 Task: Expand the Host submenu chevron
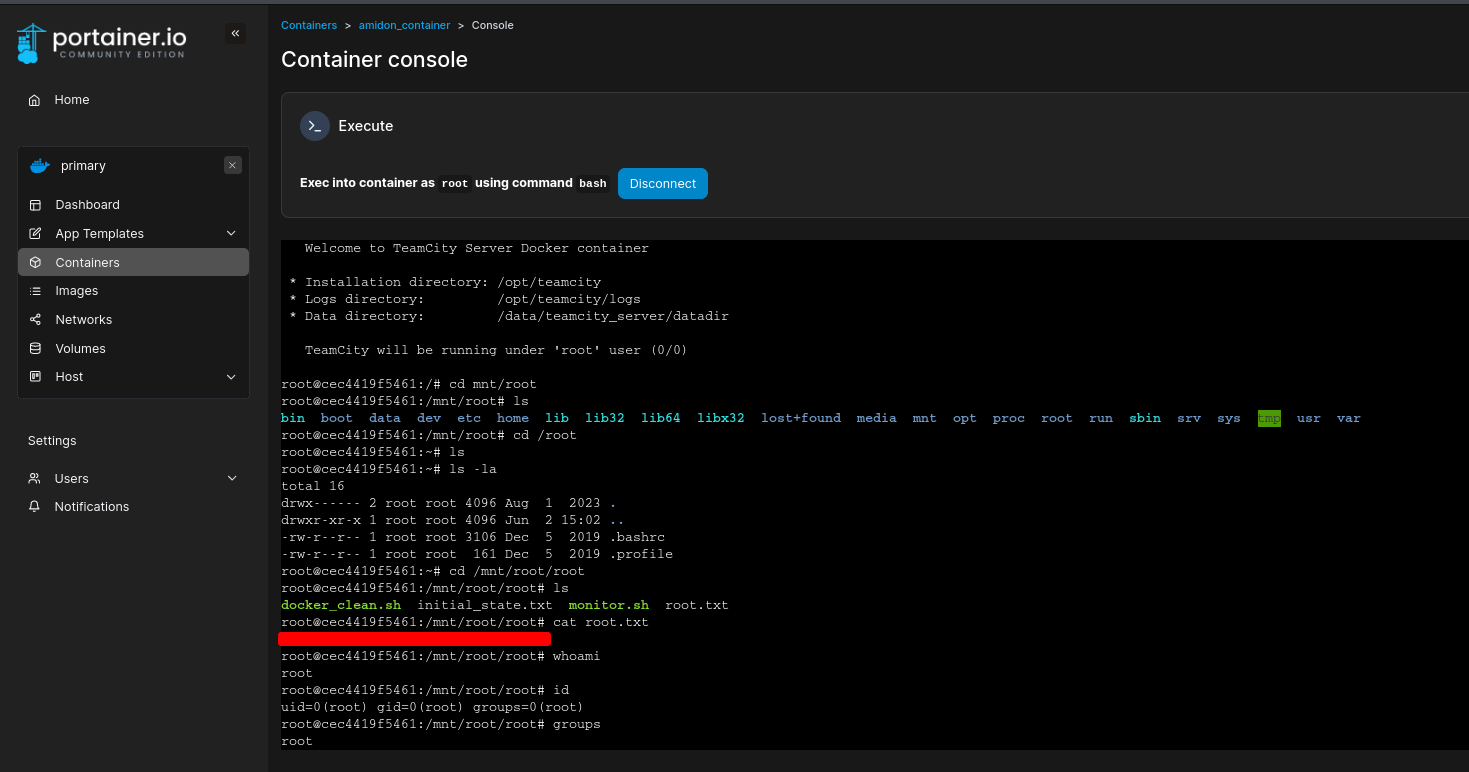coord(232,377)
